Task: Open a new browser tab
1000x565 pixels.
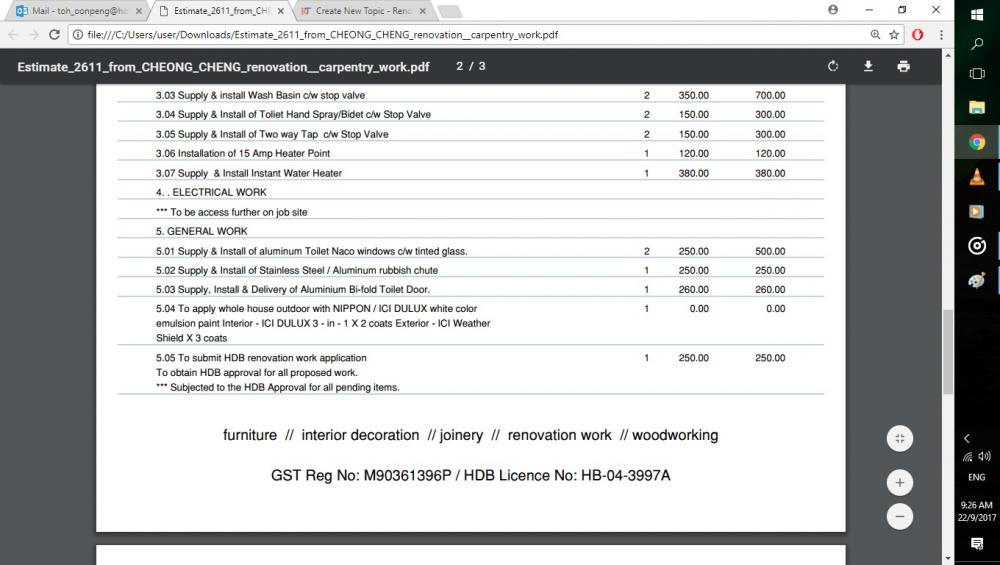Action: click(450, 11)
